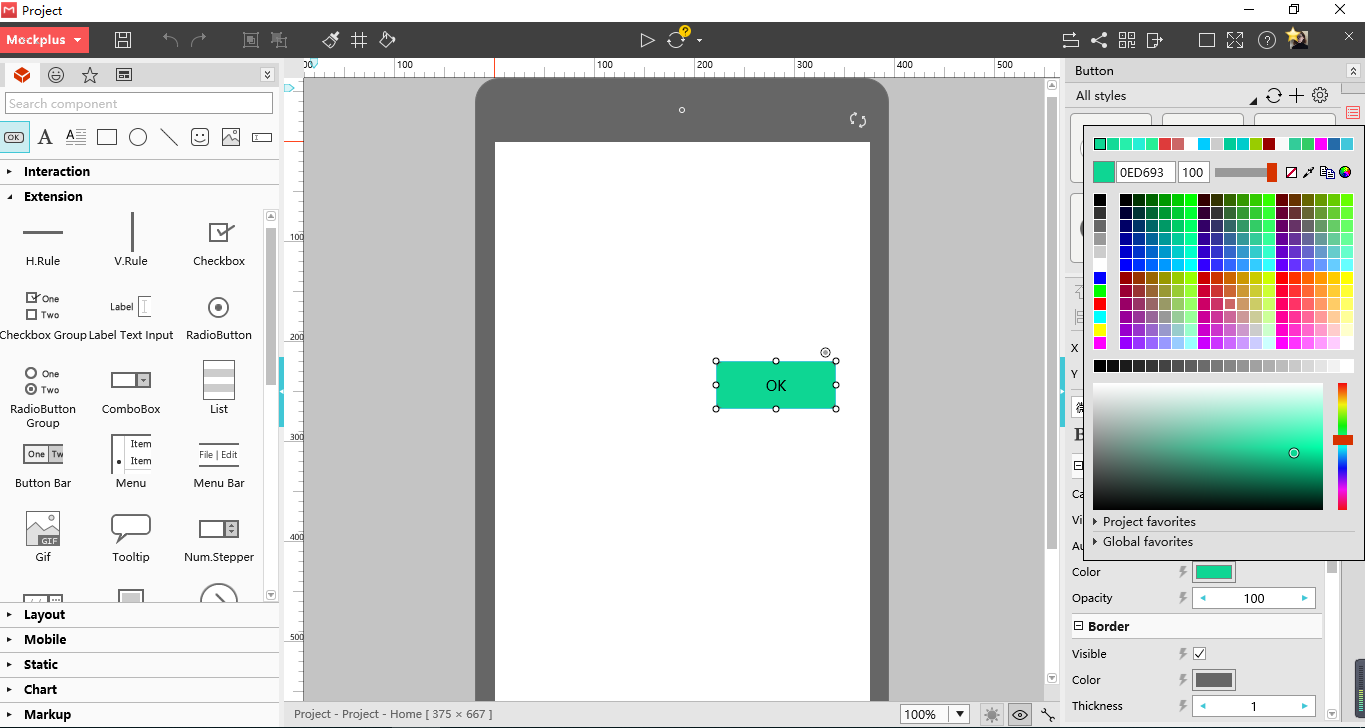Toggle the Border Visible checkbox
Screen dimensions: 1365x728
click(1200, 654)
